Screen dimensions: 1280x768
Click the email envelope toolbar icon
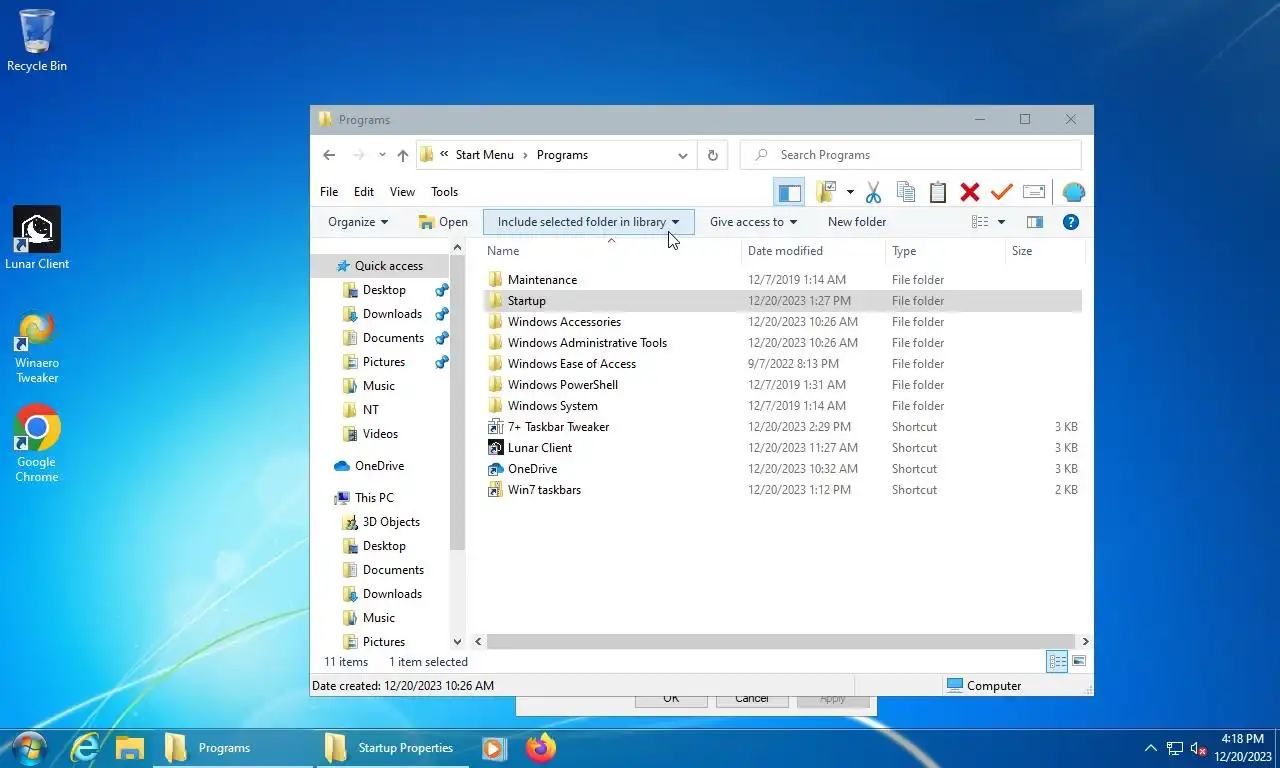pos(1034,192)
